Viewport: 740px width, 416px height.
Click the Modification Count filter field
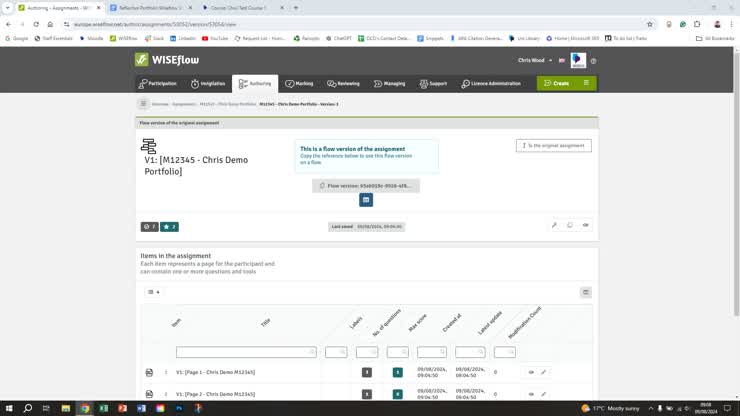coord(505,352)
